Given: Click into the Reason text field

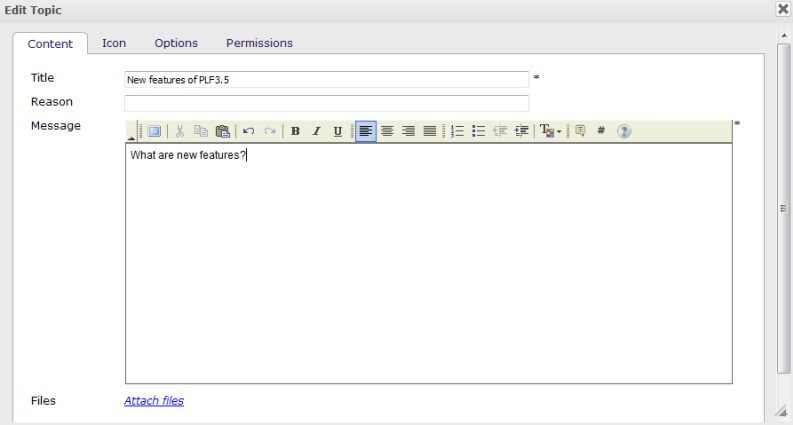Looking at the screenshot, I should tap(326, 103).
